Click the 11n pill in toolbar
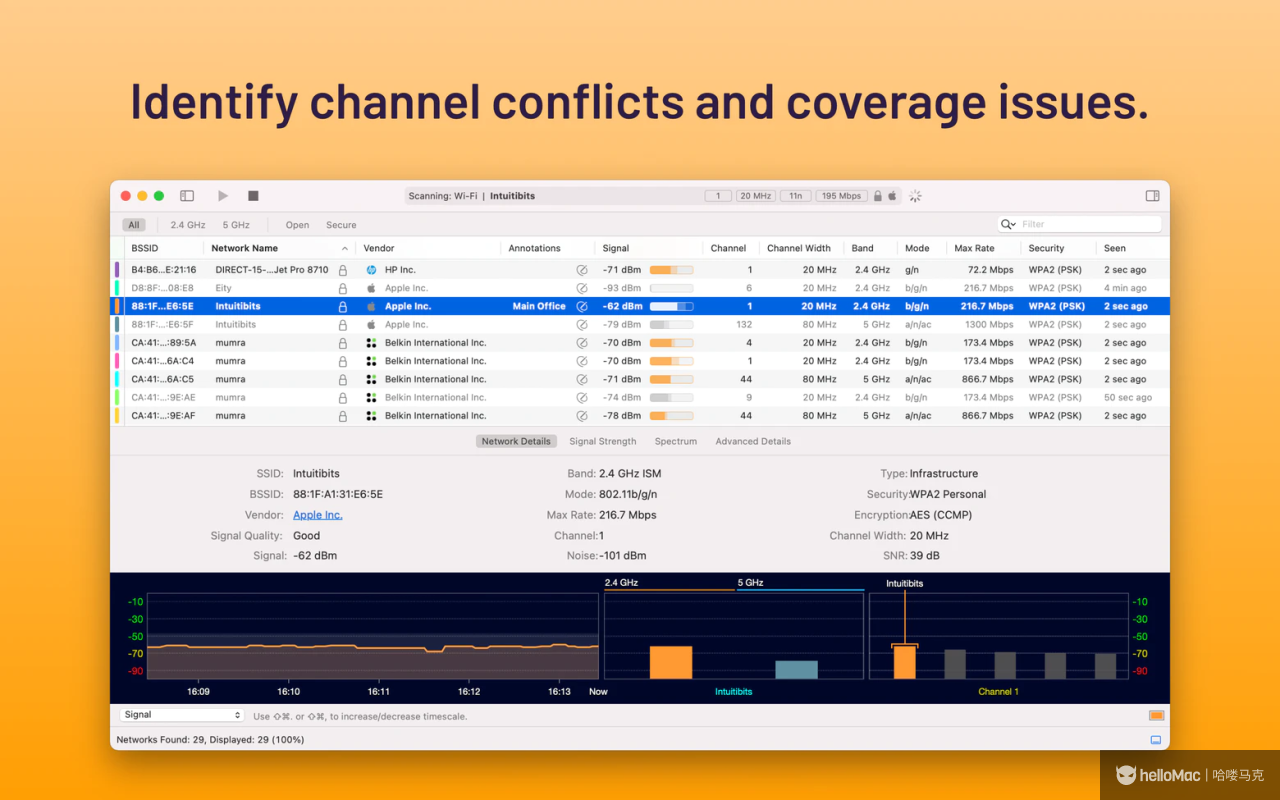Screen dimensions: 1280x800 click(796, 196)
